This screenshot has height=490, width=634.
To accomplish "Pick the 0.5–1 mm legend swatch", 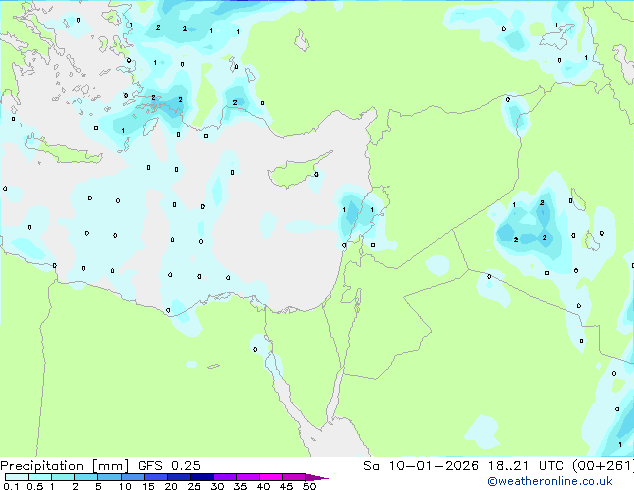I will [x=40, y=477].
